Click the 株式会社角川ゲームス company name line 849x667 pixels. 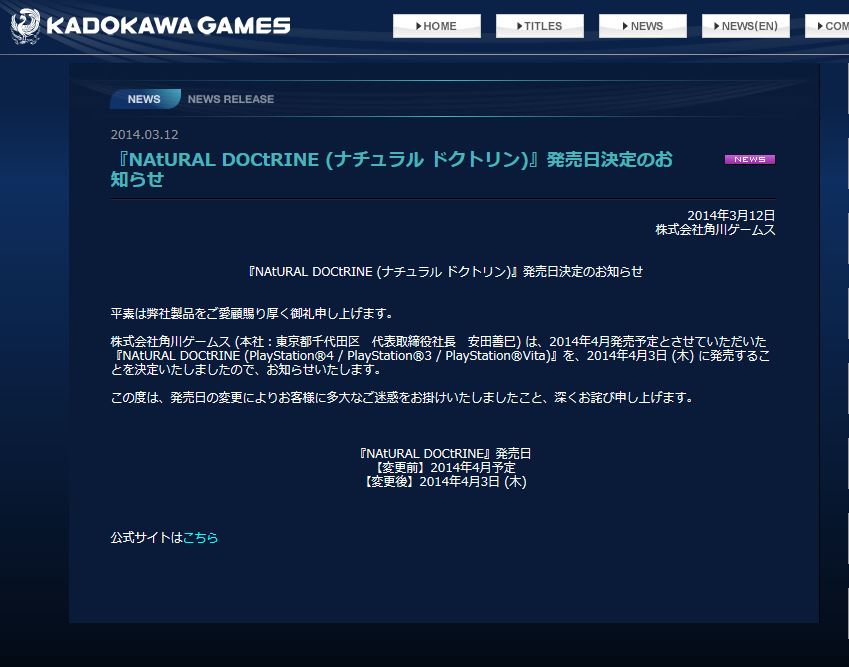click(715, 230)
